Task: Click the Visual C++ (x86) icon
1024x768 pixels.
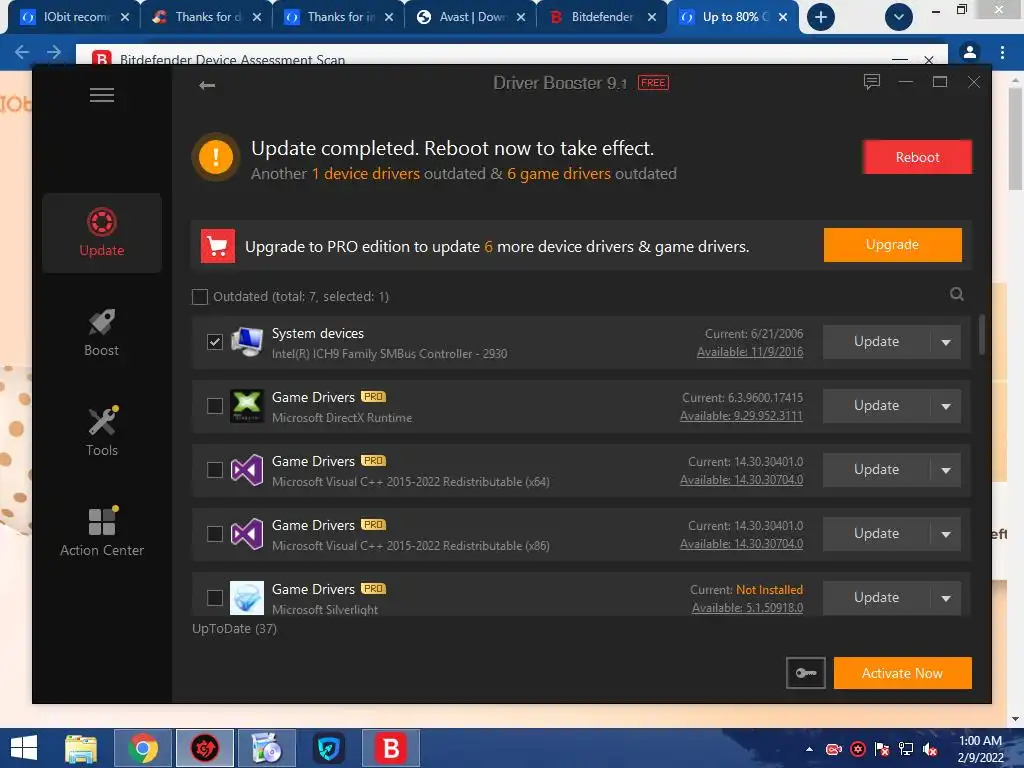Action: [247, 534]
